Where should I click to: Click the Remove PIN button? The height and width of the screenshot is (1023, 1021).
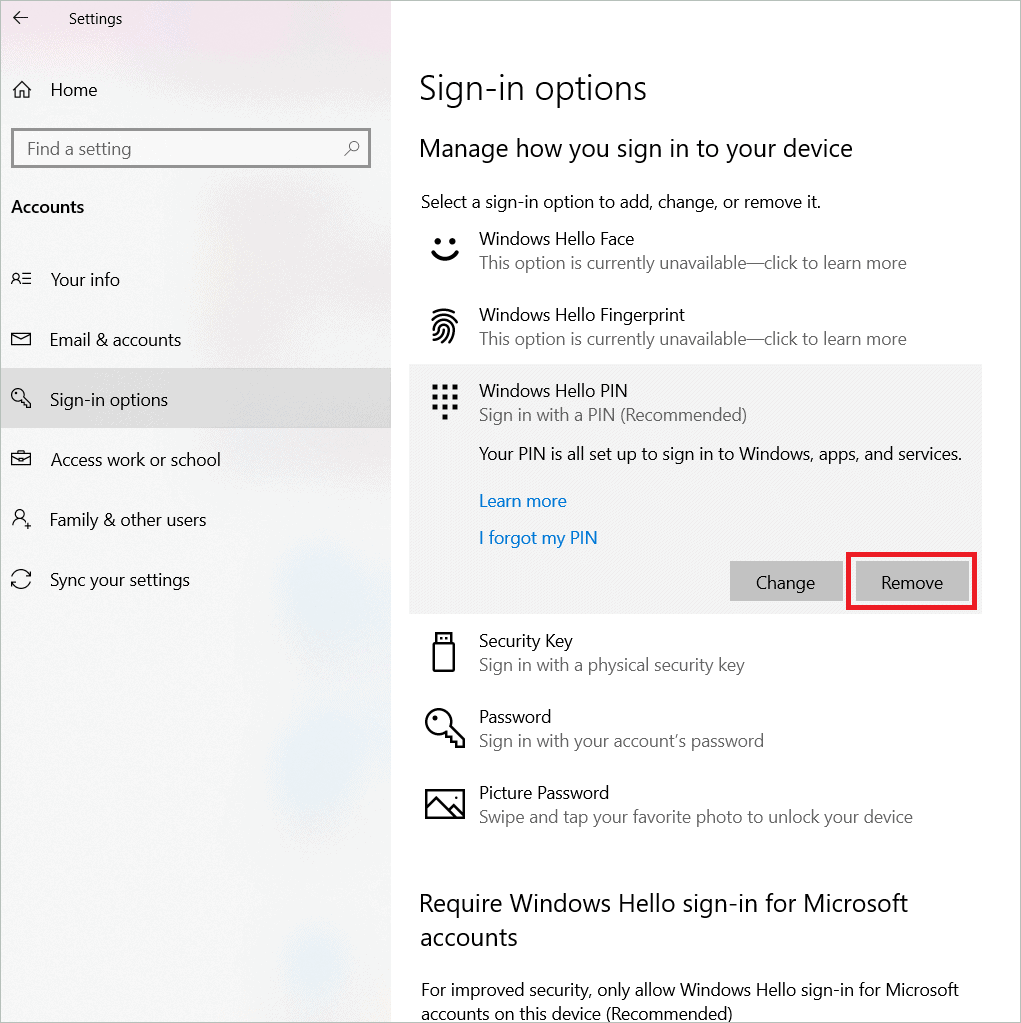[911, 581]
